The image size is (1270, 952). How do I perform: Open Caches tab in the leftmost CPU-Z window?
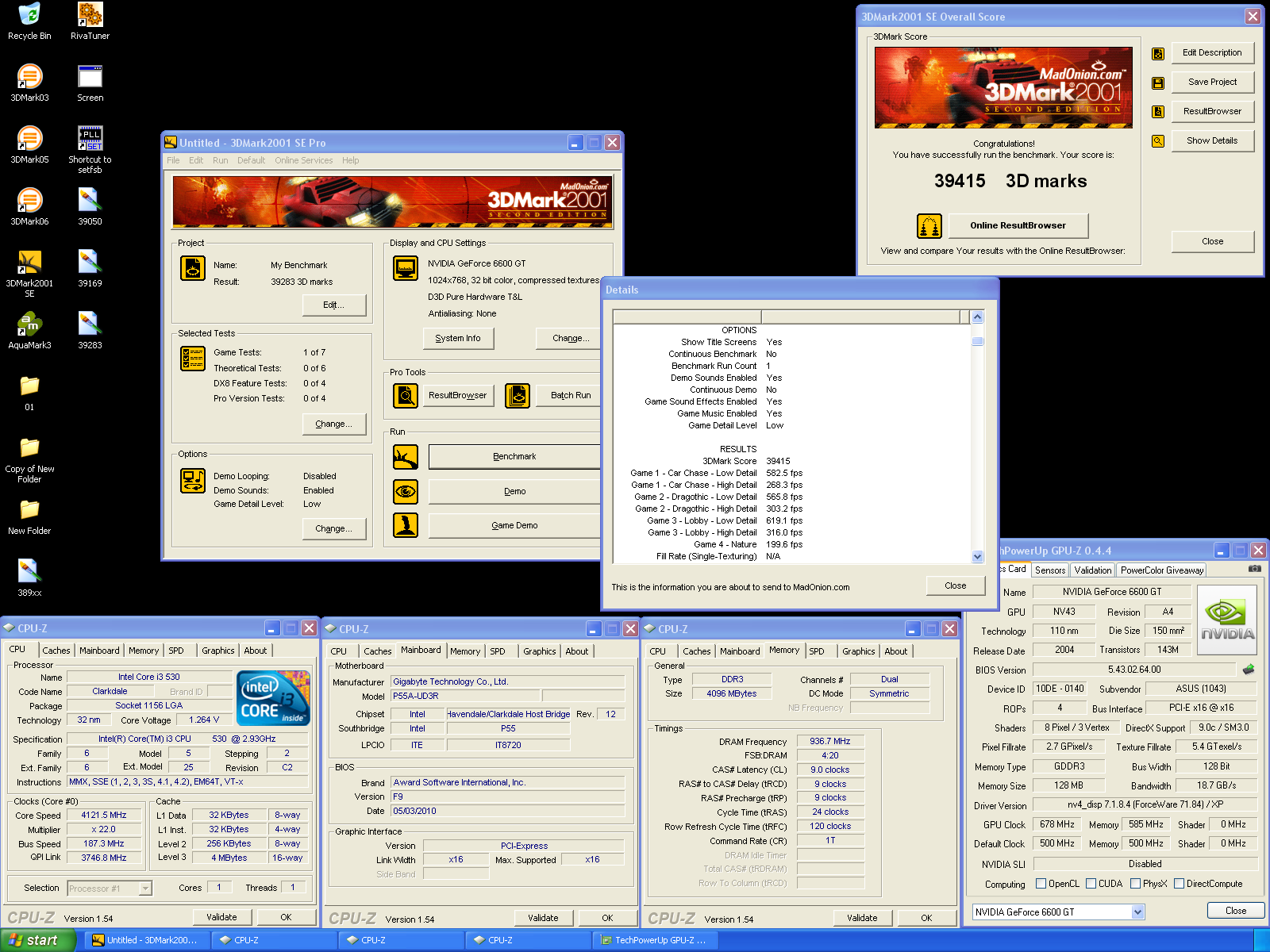click(56, 651)
